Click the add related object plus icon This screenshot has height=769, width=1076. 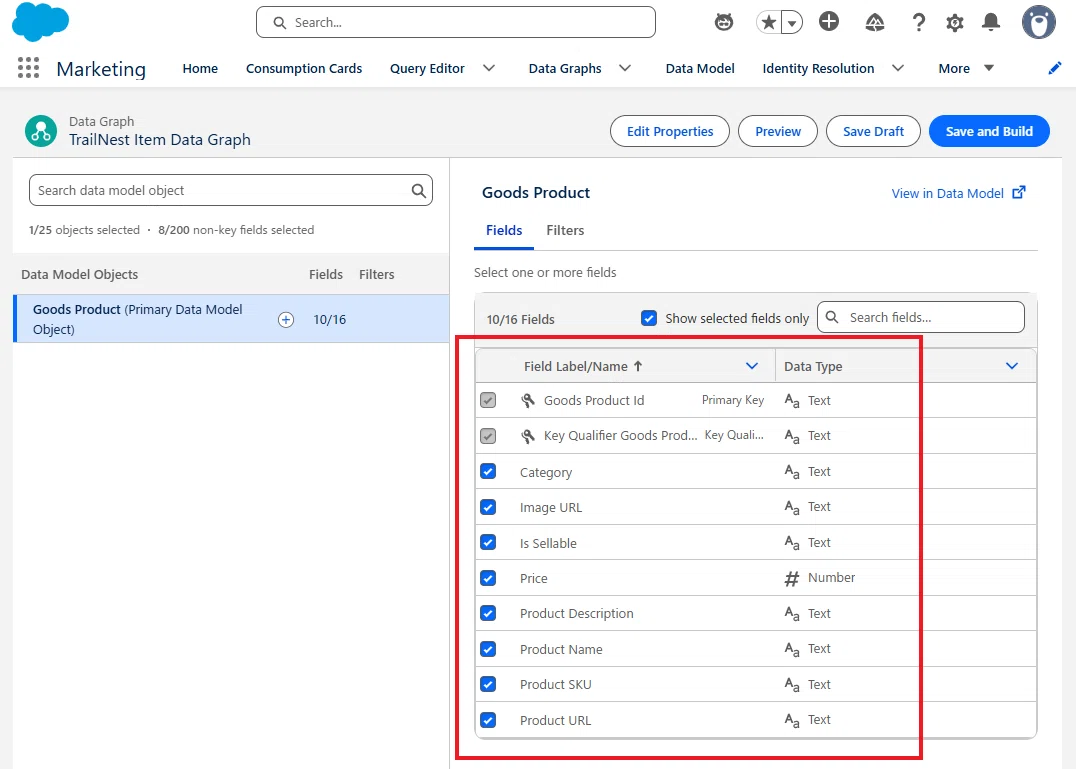pyautogui.click(x=286, y=320)
